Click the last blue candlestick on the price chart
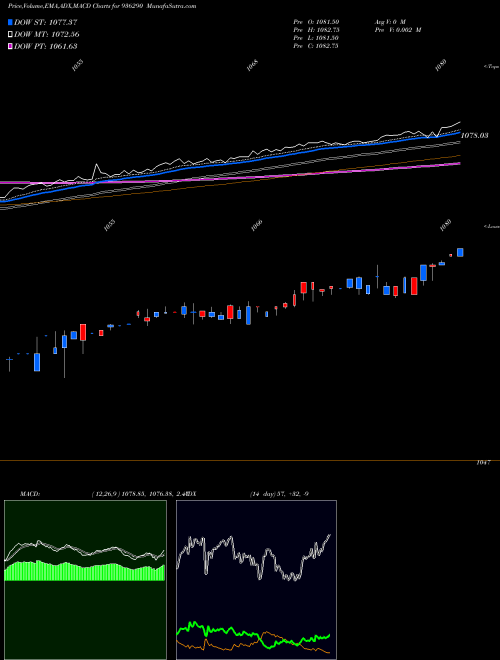 coord(460,252)
